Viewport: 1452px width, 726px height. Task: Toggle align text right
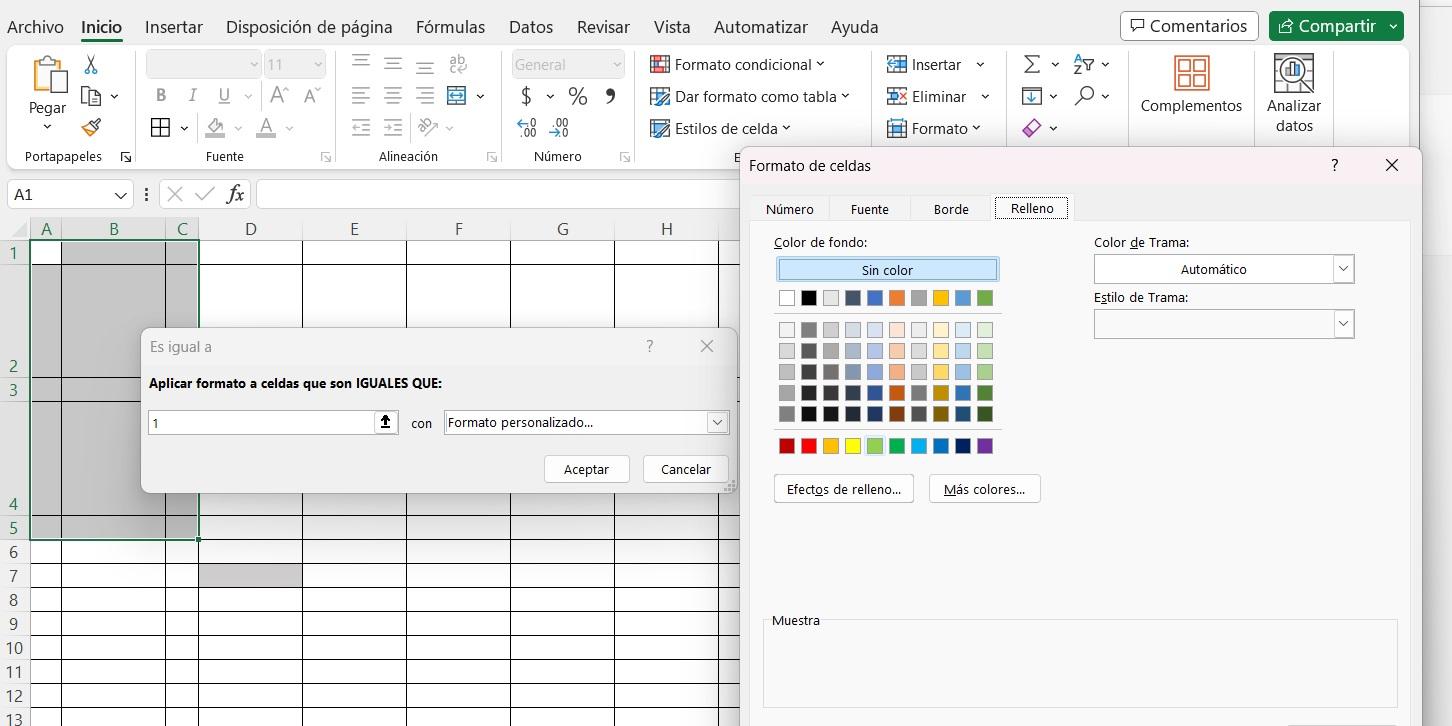(x=425, y=96)
